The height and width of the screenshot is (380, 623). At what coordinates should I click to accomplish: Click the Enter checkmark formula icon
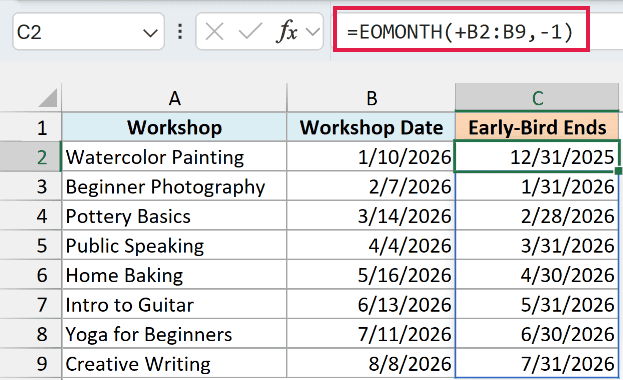pyautogui.click(x=250, y=31)
